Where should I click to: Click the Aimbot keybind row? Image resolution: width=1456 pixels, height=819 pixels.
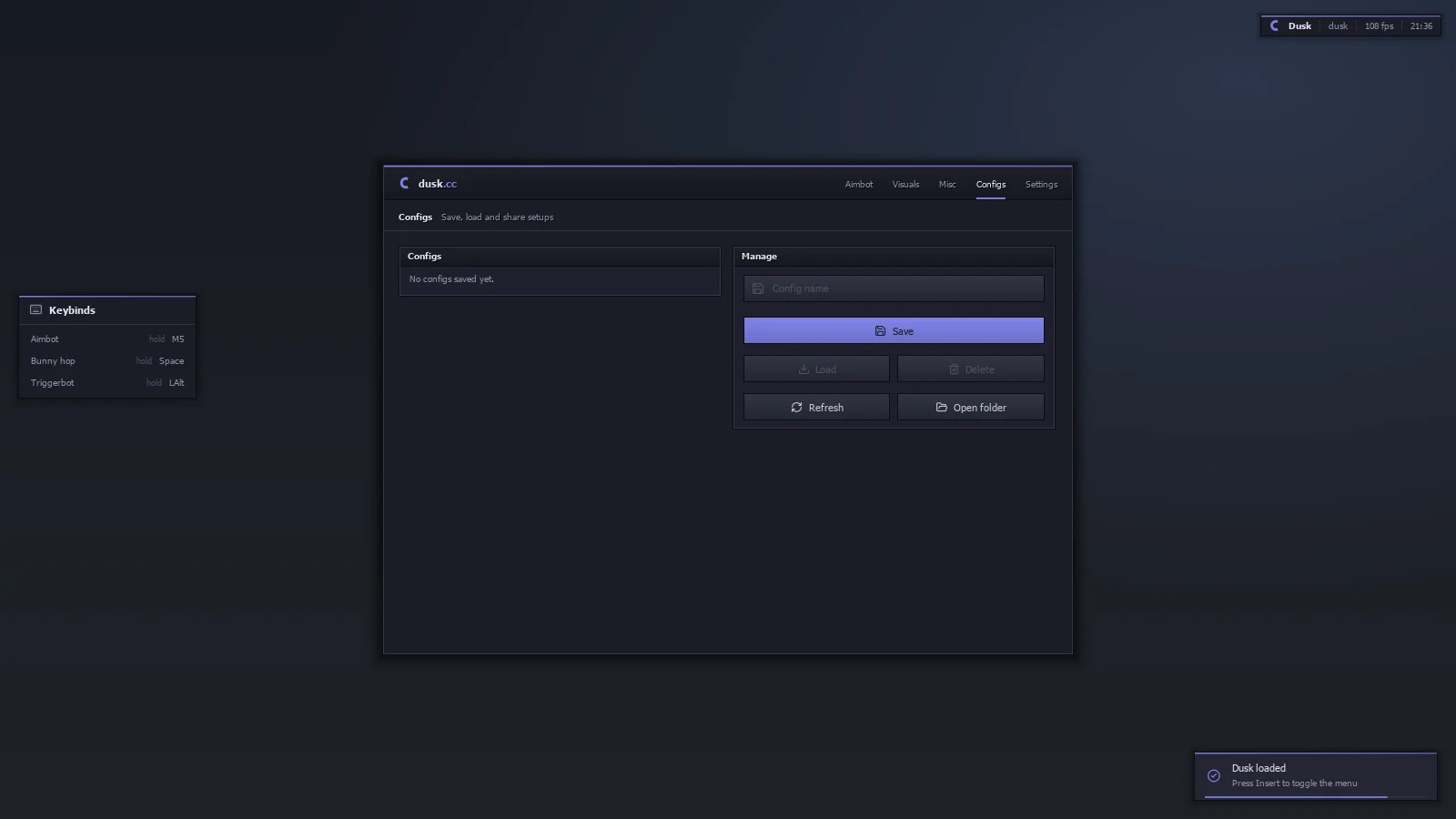pos(107,339)
